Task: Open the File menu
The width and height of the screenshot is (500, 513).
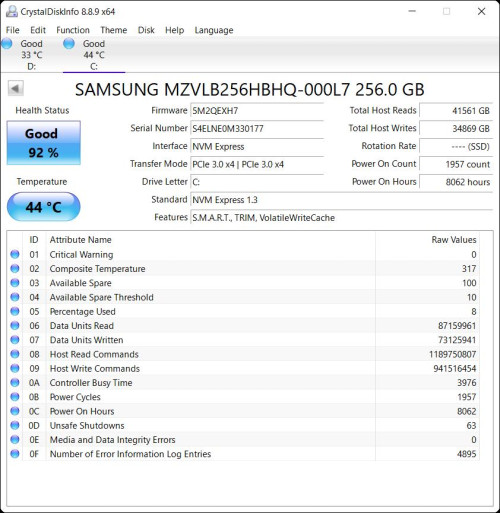Action: 13,30
